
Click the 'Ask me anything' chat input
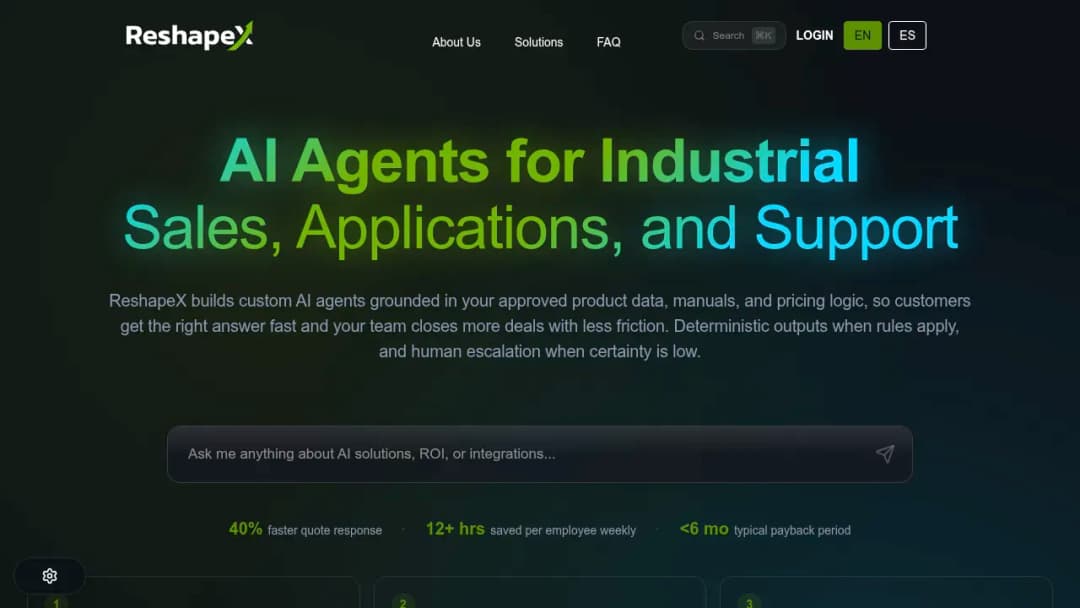[x=539, y=454]
